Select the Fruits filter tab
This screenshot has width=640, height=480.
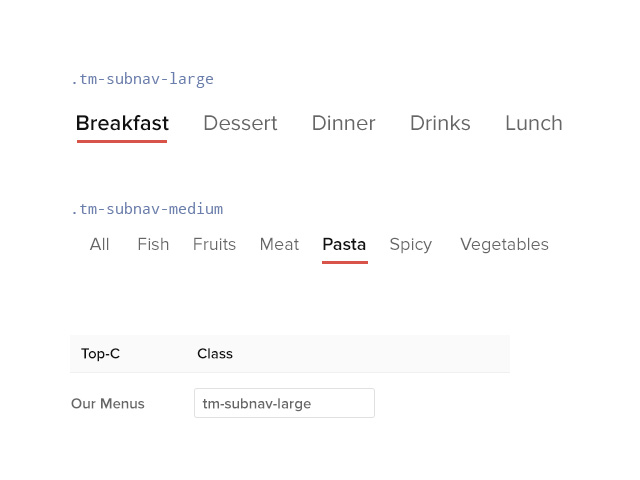tap(214, 244)
